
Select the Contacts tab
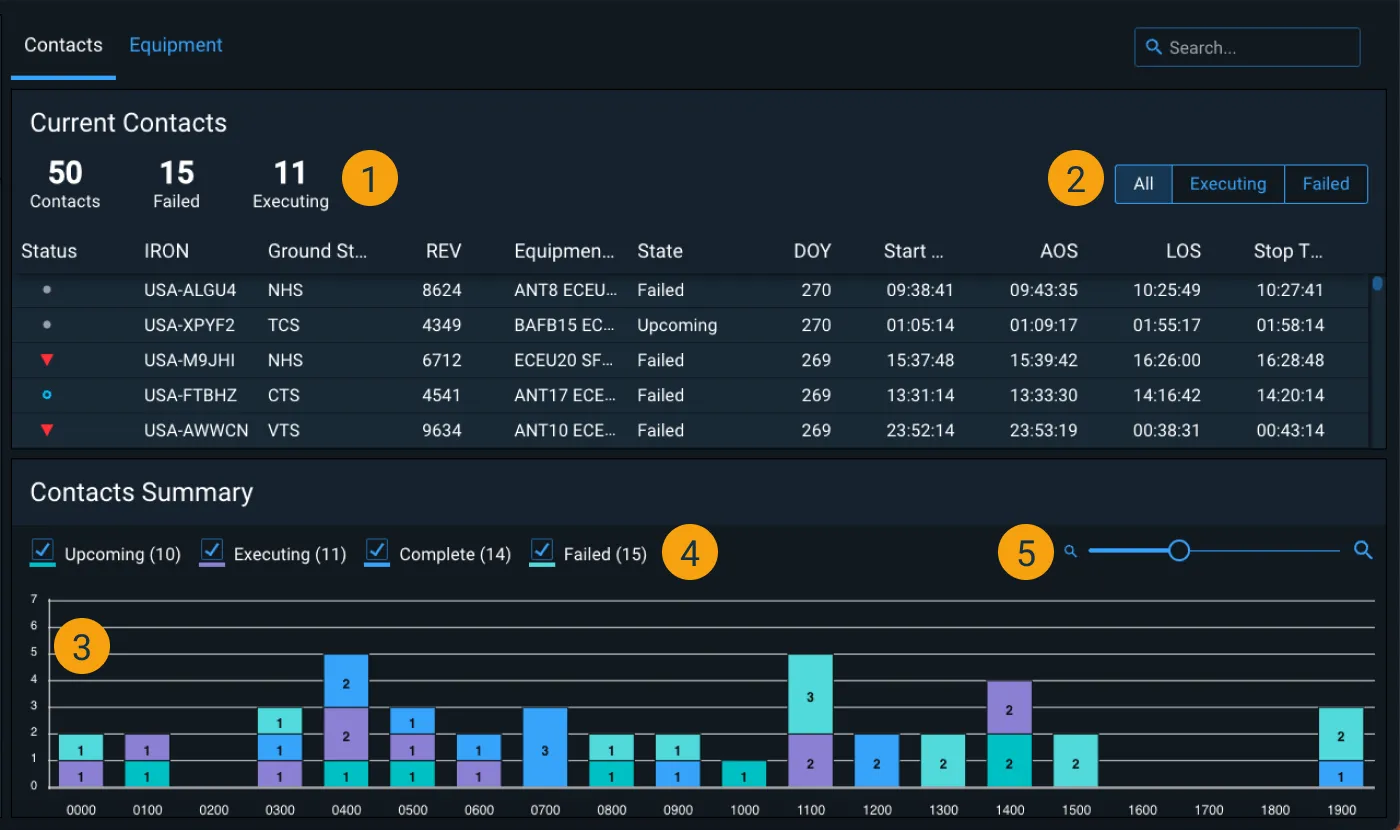tap(62, 45)
